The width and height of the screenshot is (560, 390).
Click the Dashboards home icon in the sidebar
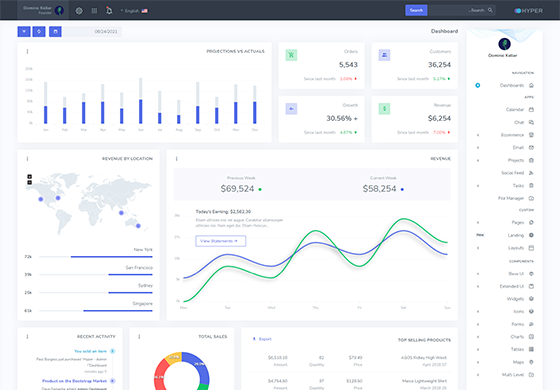click(x=531, y=85)
